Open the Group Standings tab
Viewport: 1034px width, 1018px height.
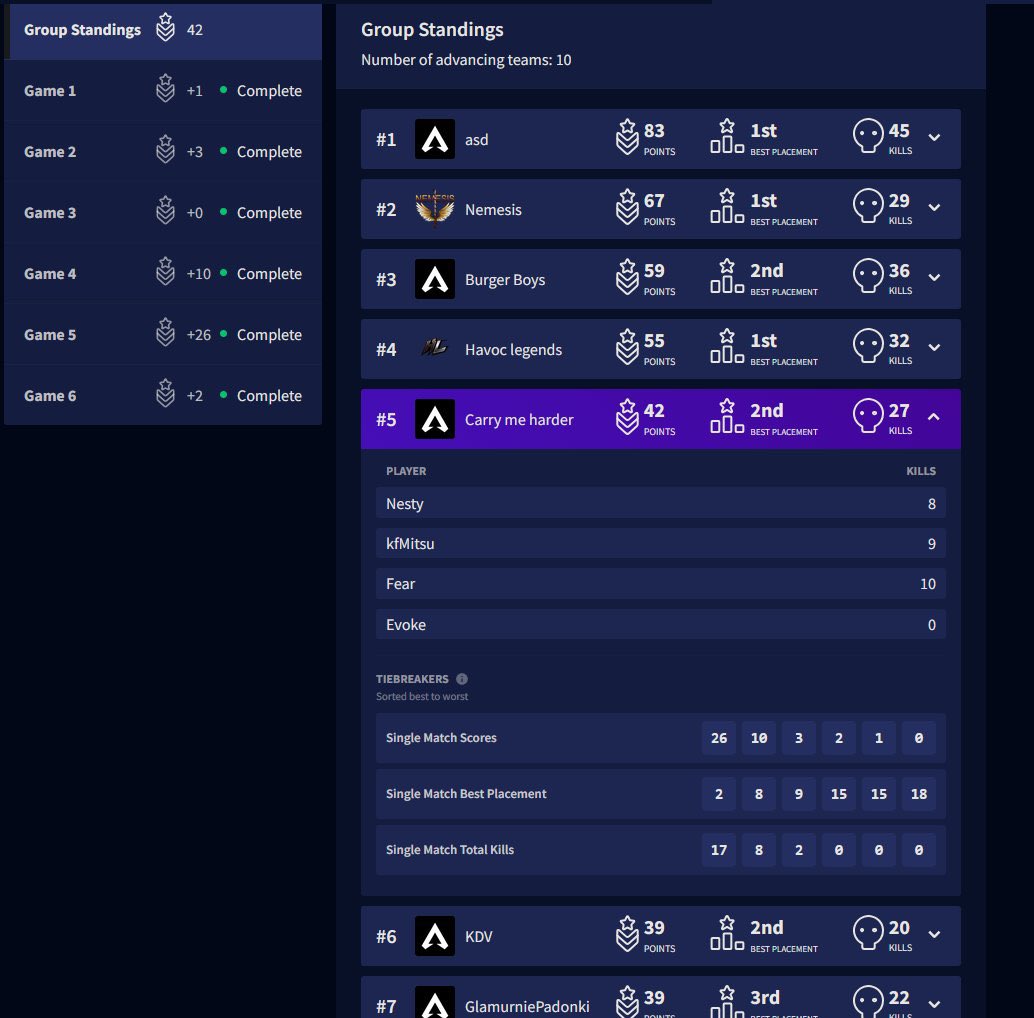pyautogui.click(x=163, y=30)
